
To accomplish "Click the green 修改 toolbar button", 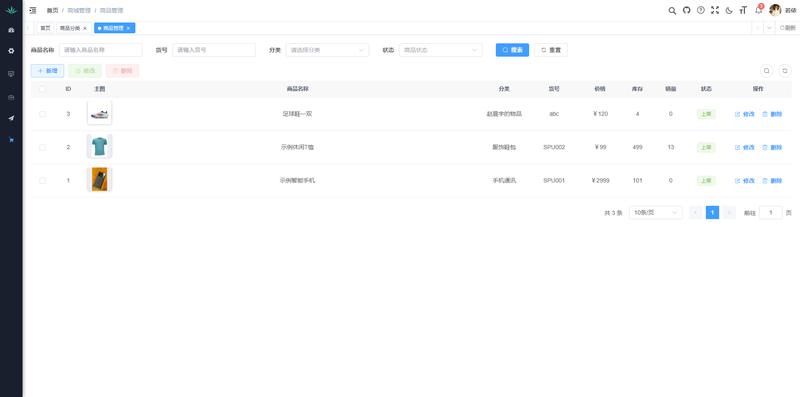I will (x=85, y=71).
